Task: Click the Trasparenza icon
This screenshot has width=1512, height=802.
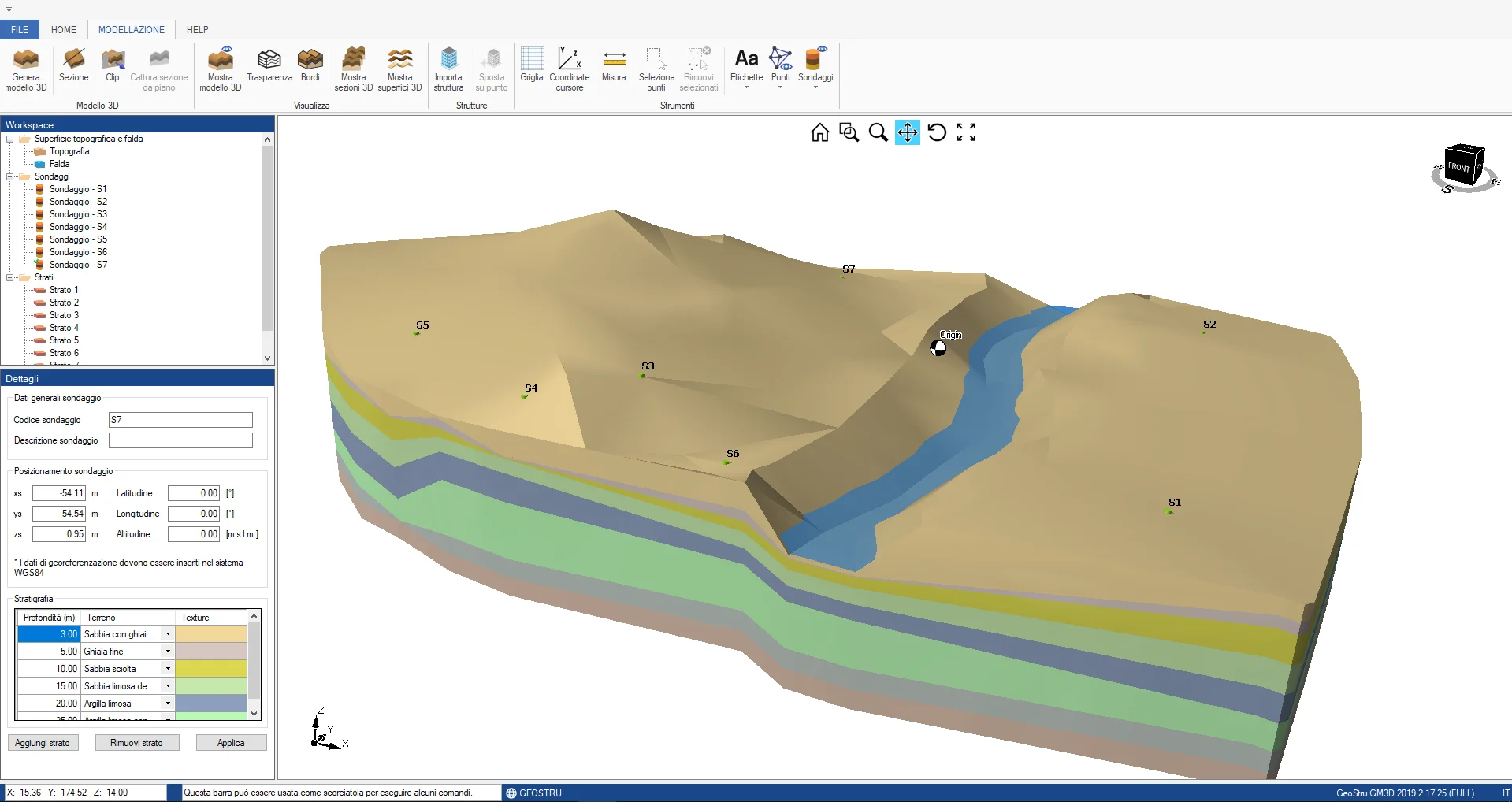Action: [x=269, y=65]
